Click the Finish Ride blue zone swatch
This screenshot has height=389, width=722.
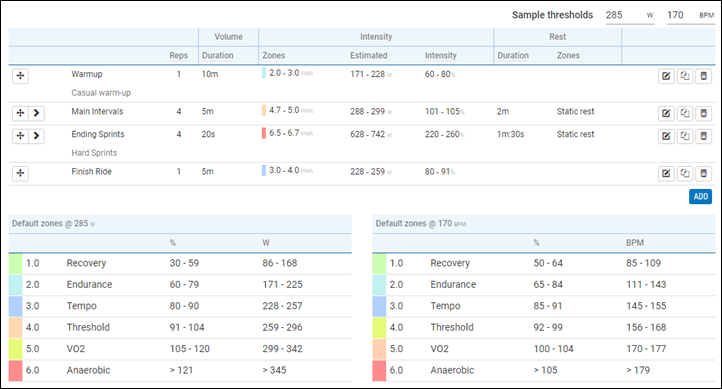click(x=264, y=170)
